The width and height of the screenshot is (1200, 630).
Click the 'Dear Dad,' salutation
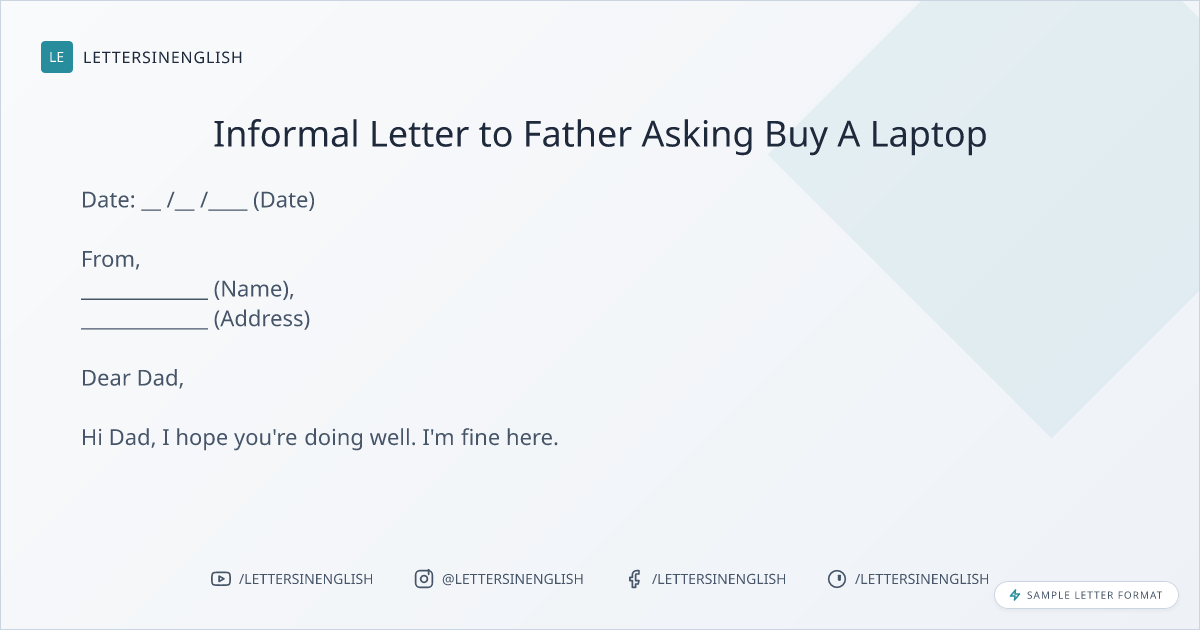click(133, 378)
